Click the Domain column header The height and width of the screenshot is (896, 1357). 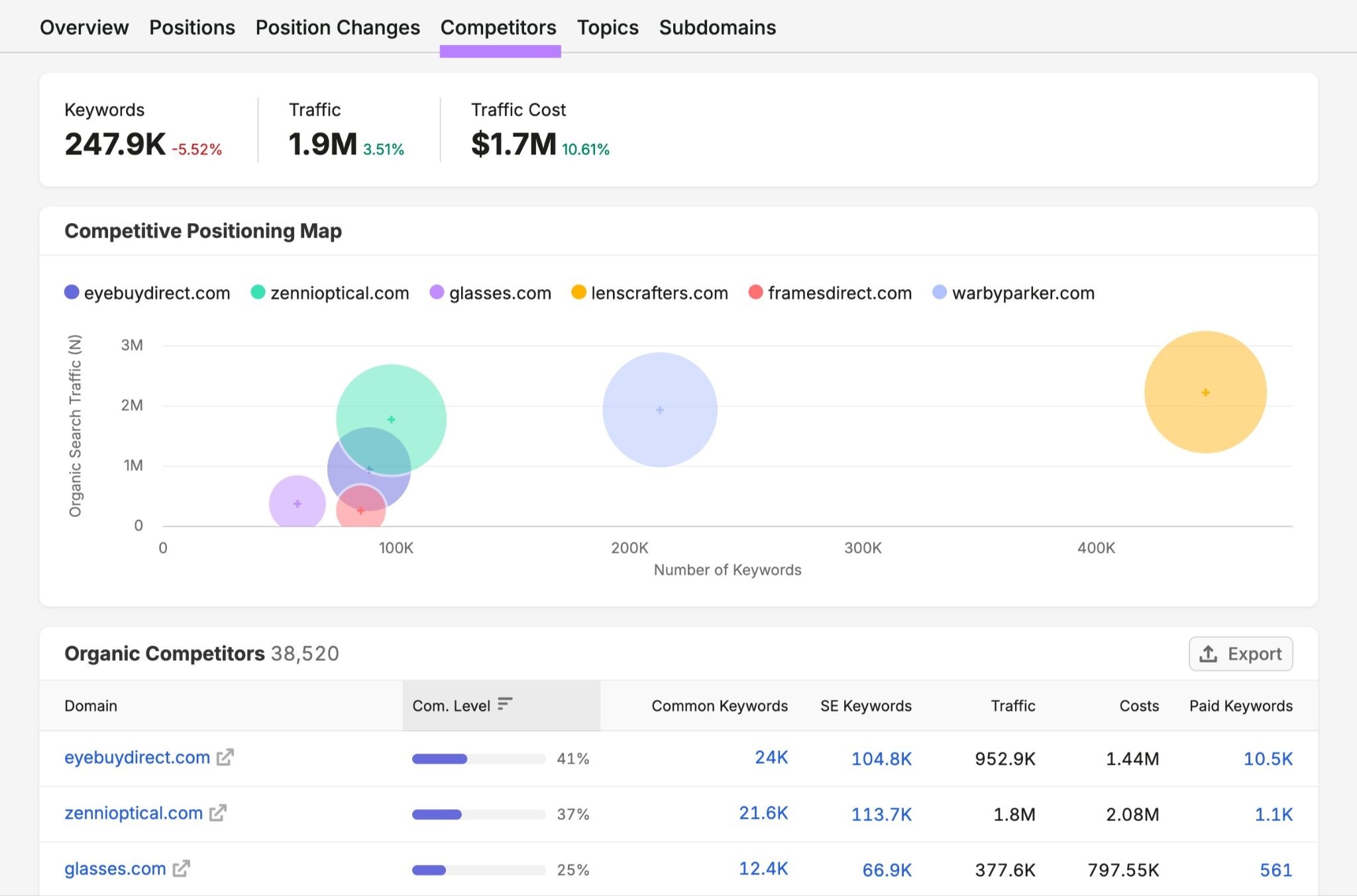(x=91, y=706)
